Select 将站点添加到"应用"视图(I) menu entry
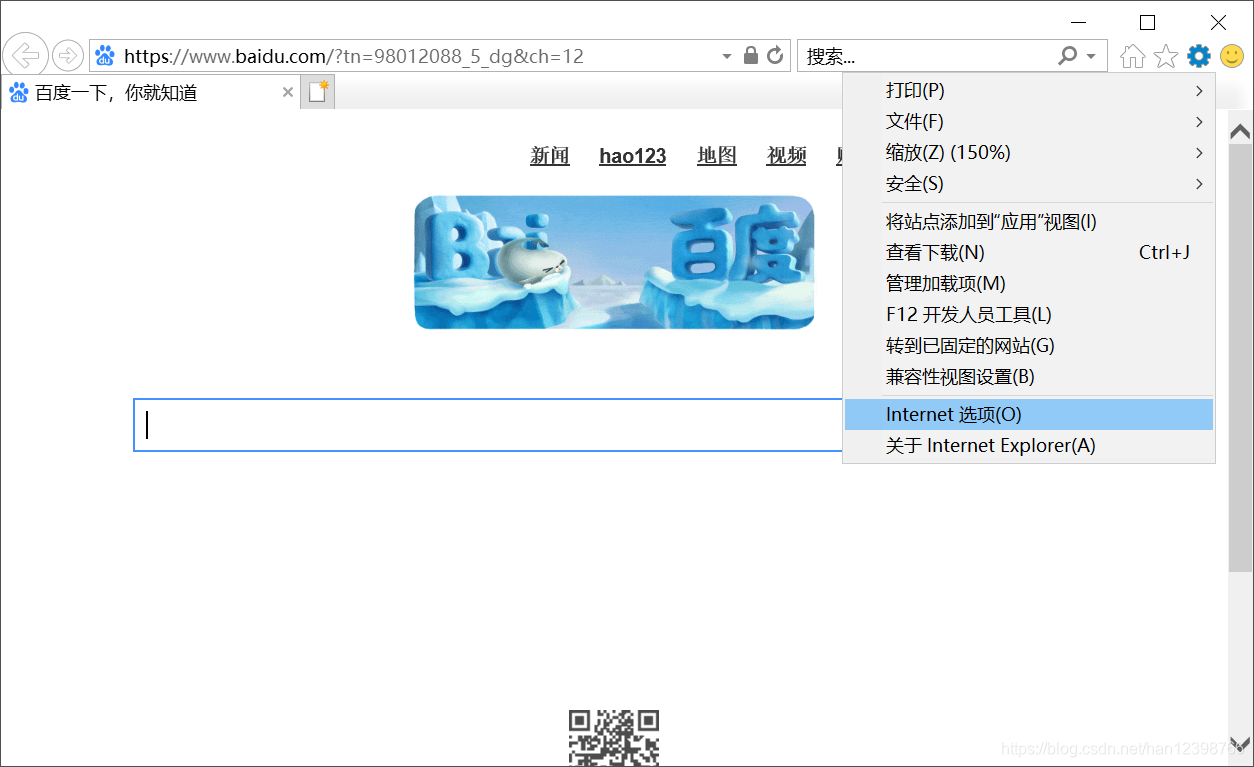 pos(1029,222)
